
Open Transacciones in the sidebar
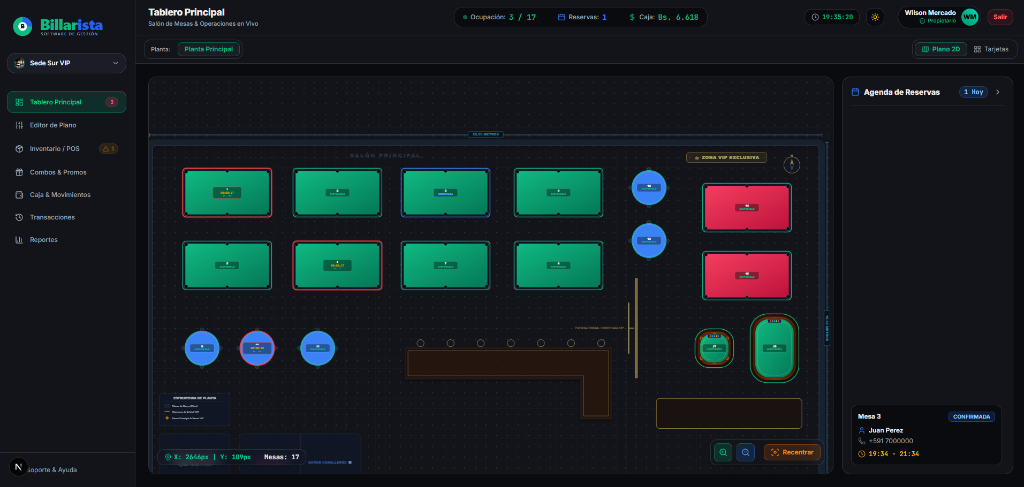click(67, 217)
